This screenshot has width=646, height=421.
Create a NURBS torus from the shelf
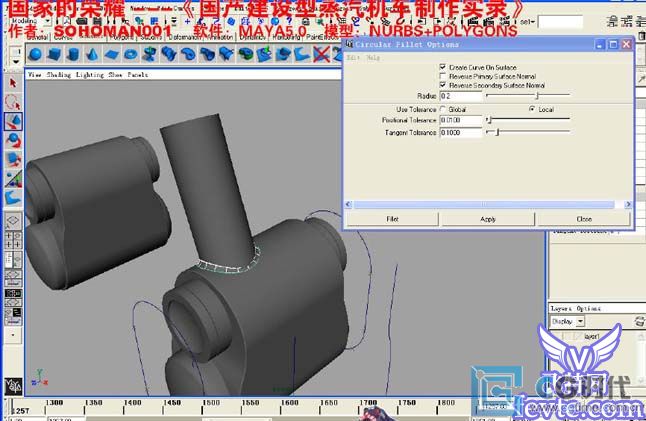click(x=131, y=54)
